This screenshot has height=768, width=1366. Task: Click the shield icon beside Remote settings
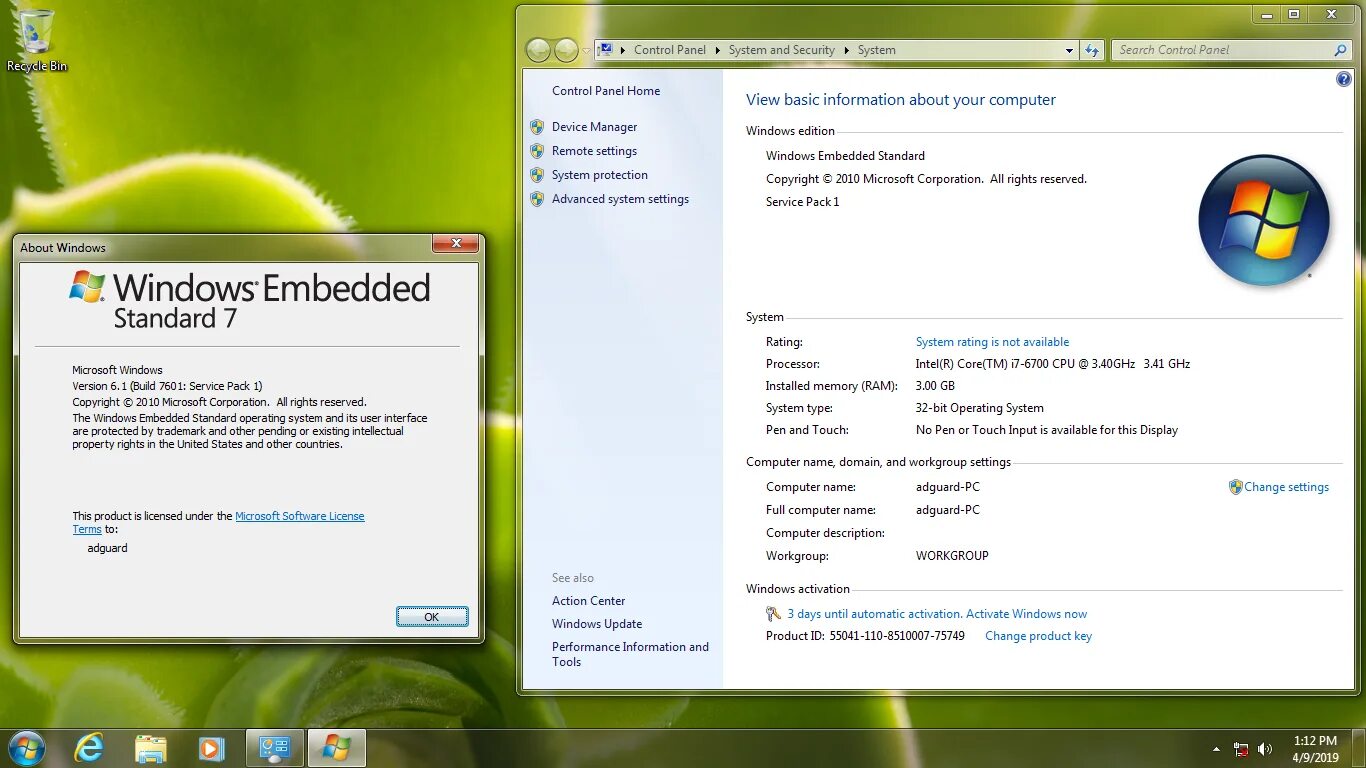[537, 151]
